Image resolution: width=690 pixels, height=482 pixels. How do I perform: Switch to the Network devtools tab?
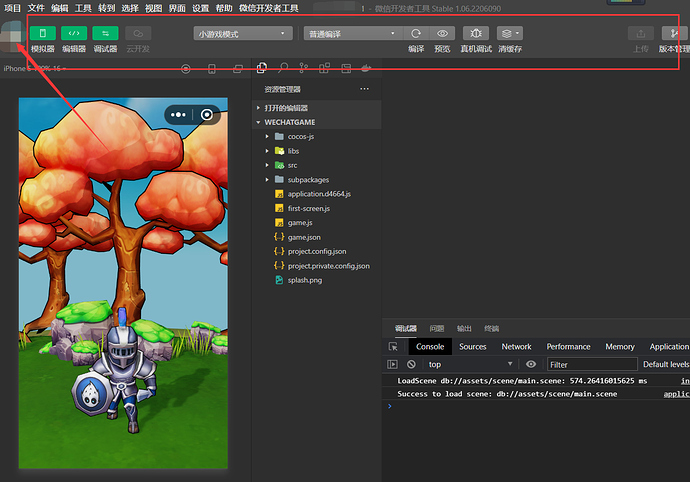517,346
